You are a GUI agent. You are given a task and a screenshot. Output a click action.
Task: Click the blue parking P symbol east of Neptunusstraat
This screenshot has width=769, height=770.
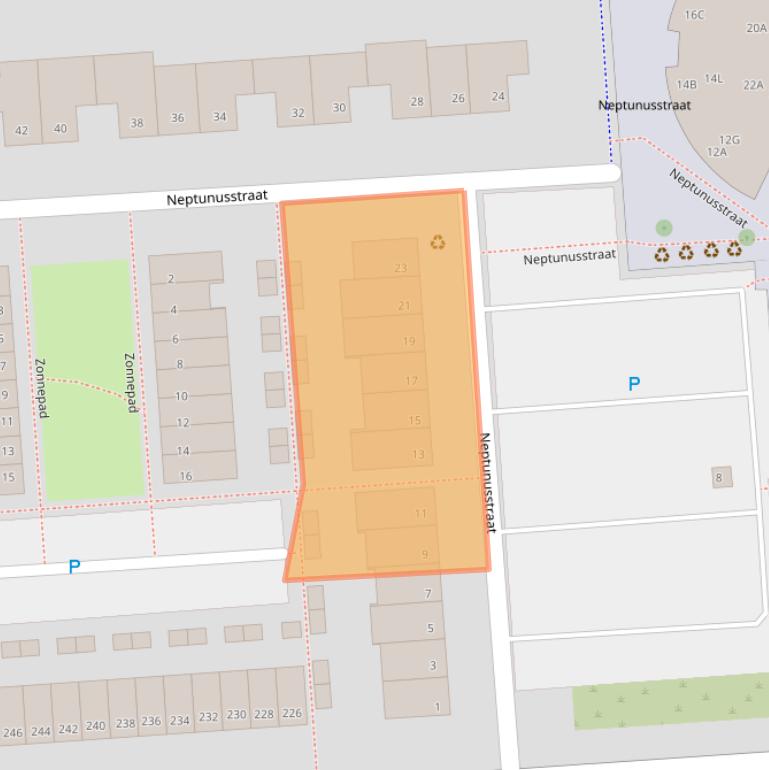pyautogui.click(x=633, y=384)
